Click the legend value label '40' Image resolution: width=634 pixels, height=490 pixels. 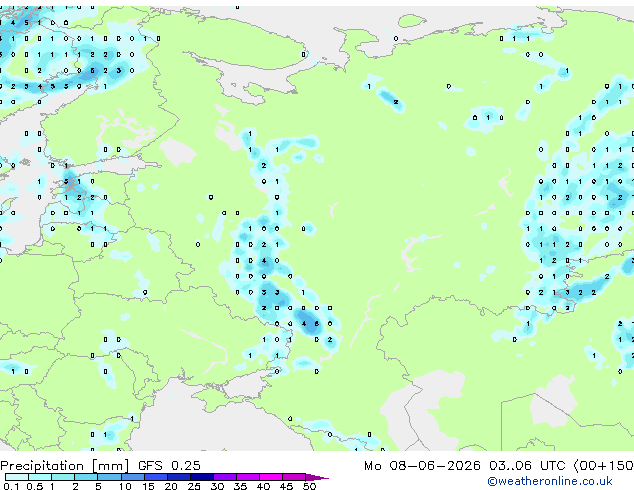coord(263,486)
